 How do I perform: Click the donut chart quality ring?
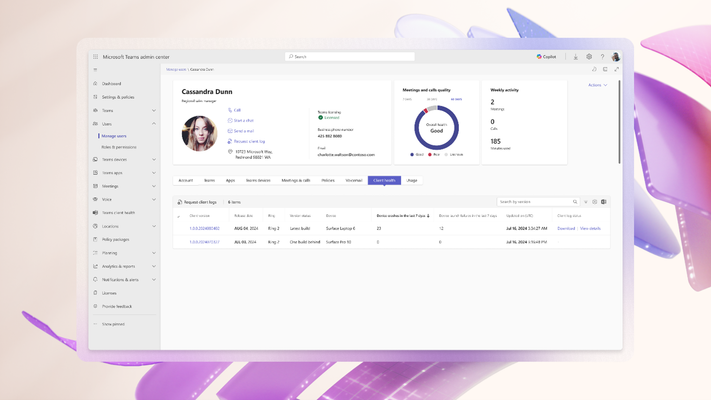pos(437,109)
